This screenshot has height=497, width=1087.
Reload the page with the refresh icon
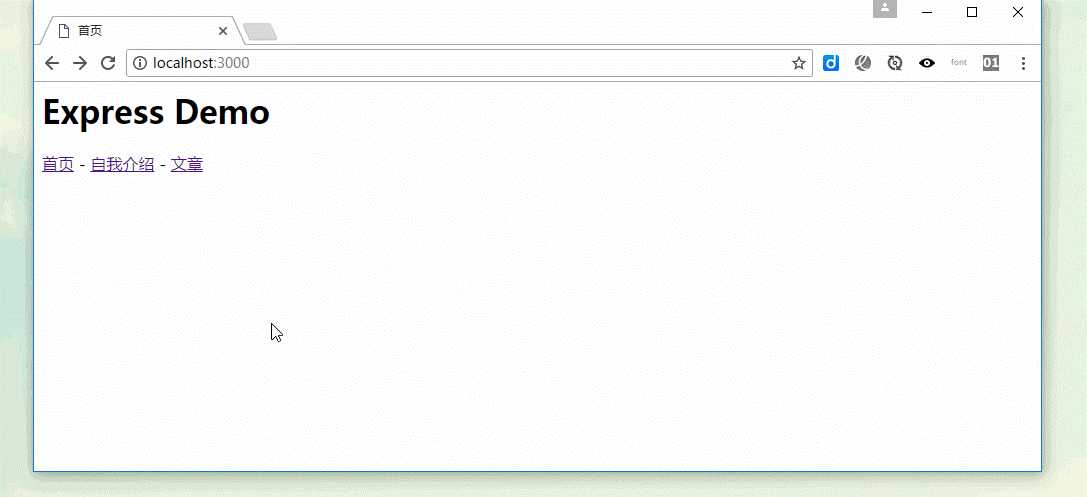point(107,63)
